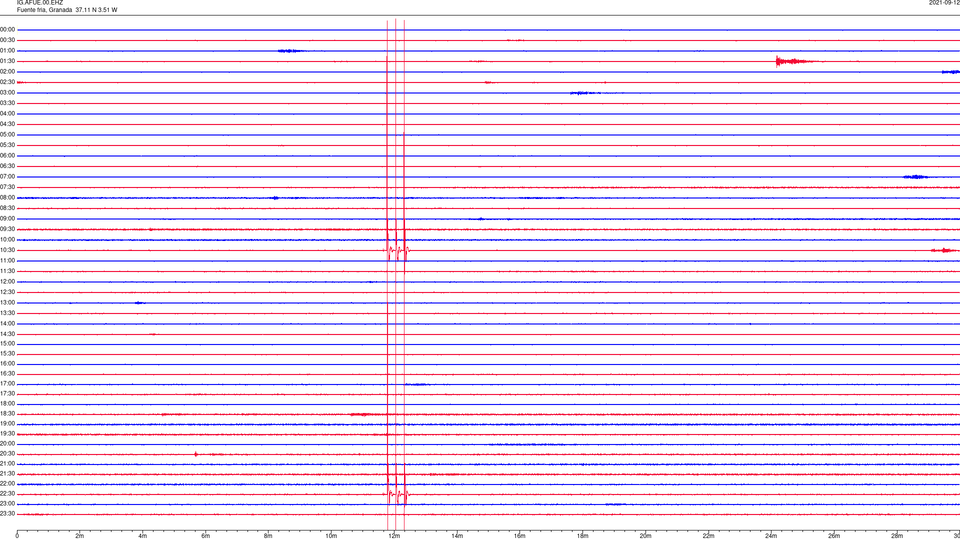Click the 14:30 row label

pos(8,334)
